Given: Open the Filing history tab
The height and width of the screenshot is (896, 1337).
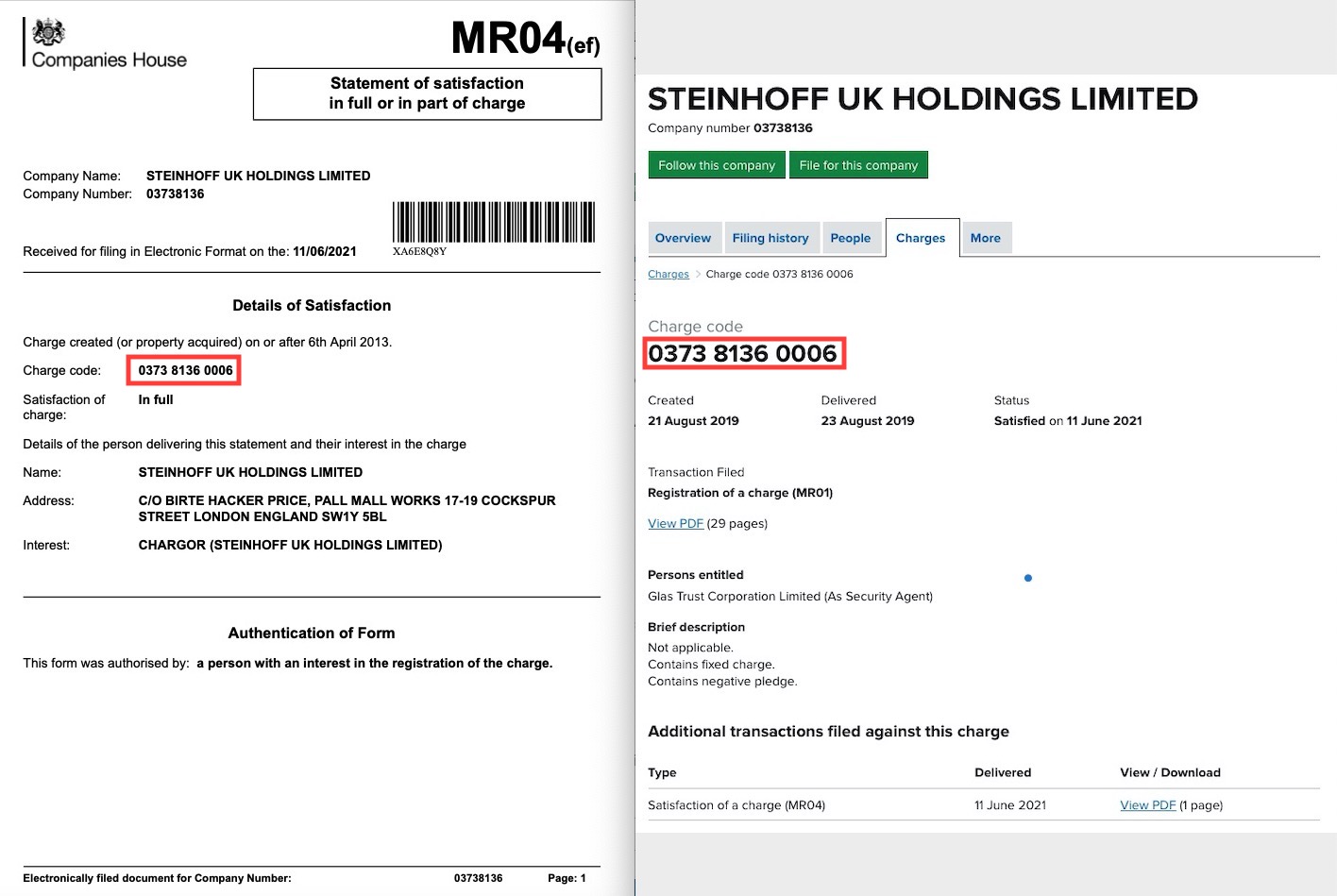Looking at the screenshot, I should coord(771,238).
